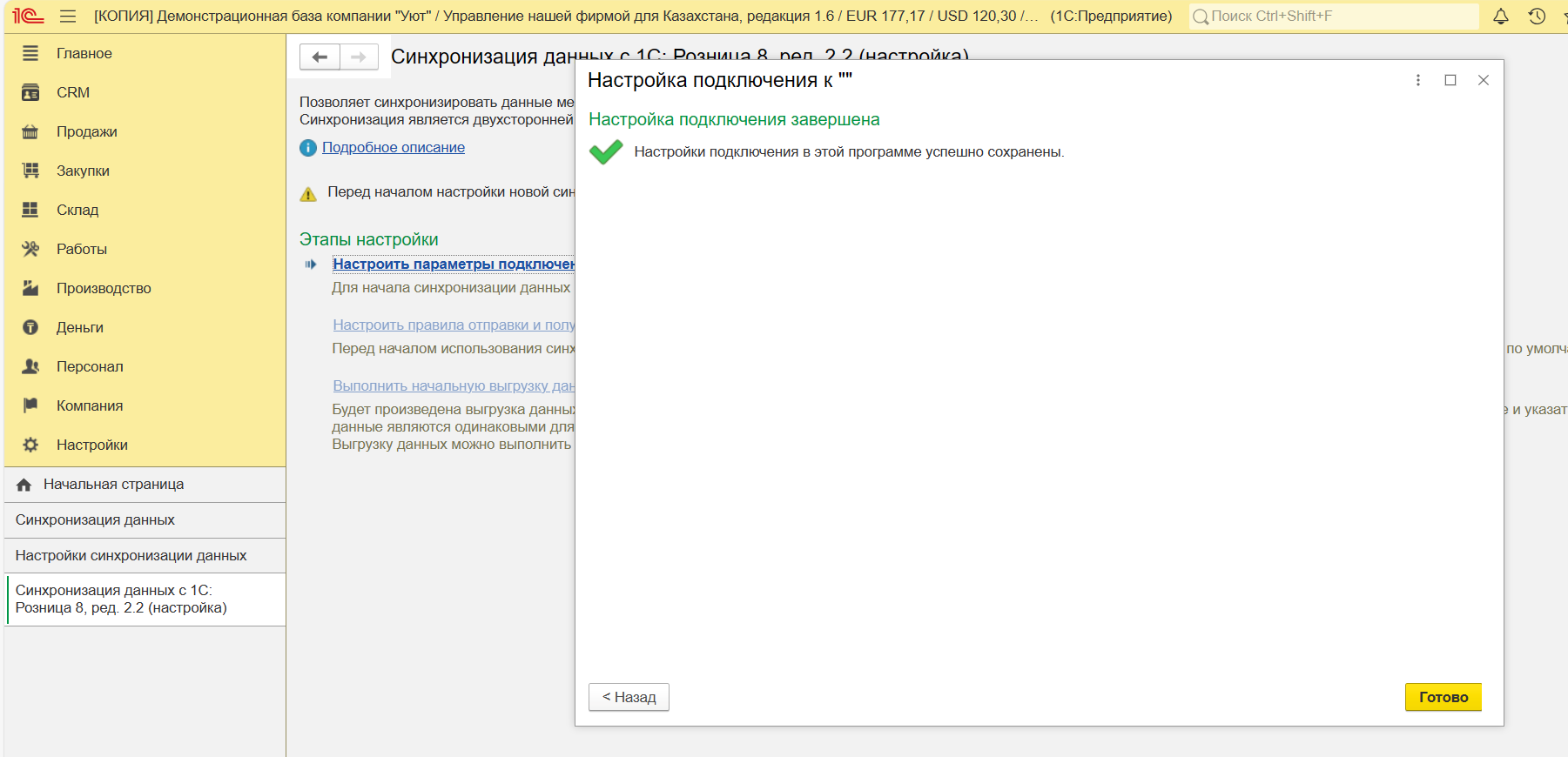Screen dimensions: 1568x757
Task: Open history clock icon
Action: point(1537,17)
